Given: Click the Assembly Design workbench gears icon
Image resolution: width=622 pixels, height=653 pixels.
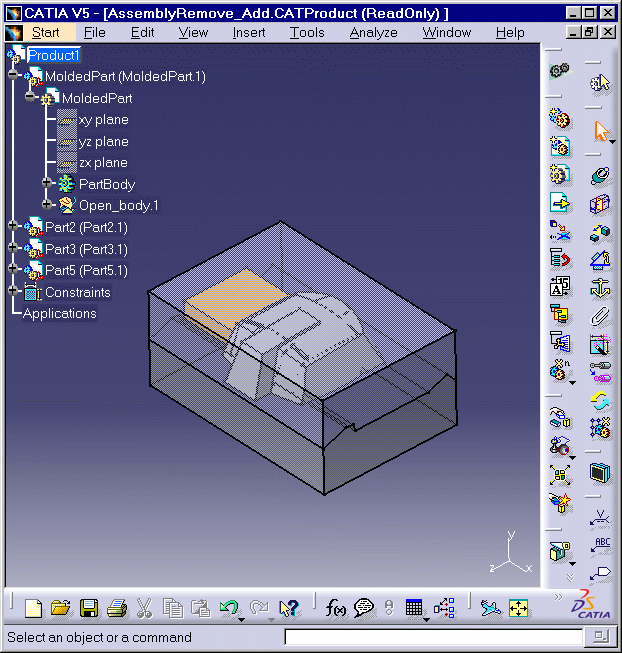Looking at the screenshot, I should point(560,71).
